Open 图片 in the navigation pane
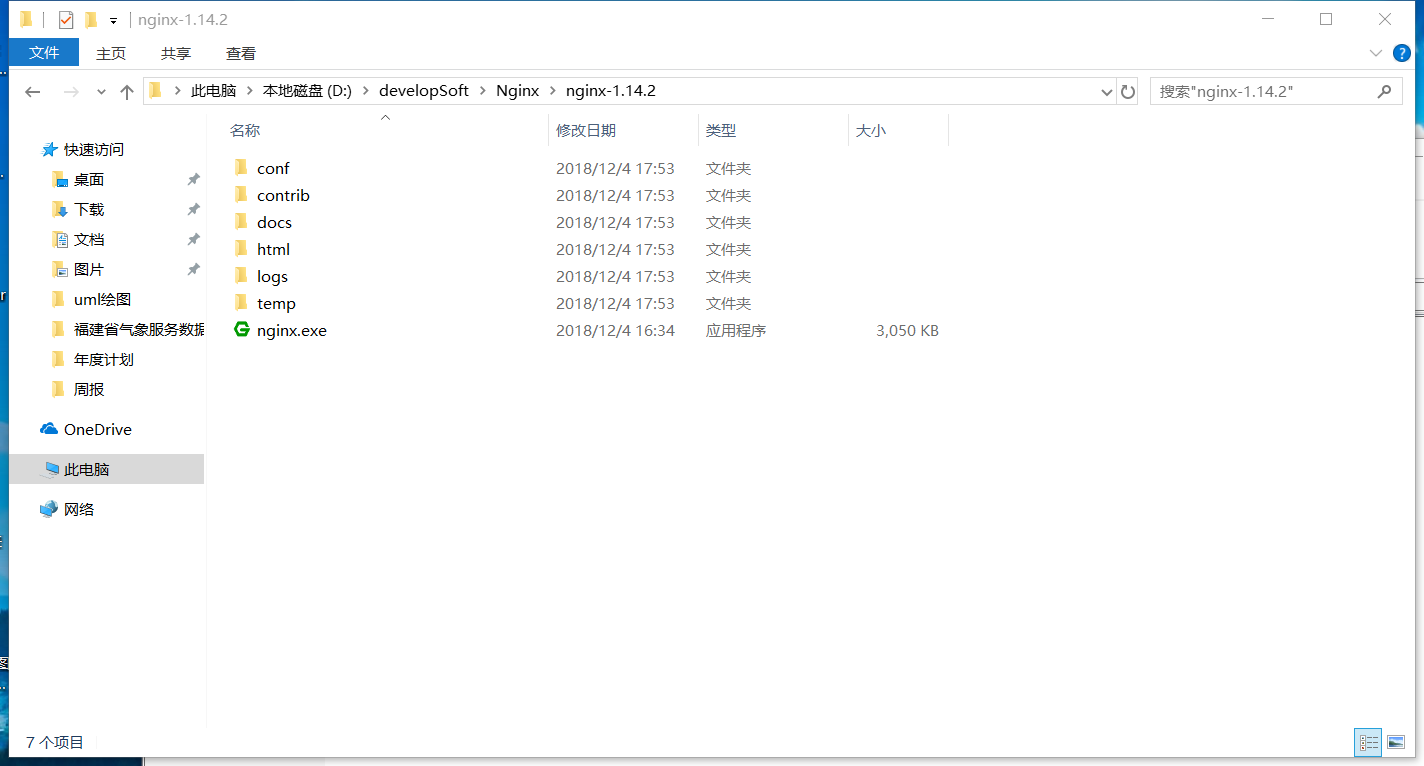This screenshot has height=766, width=1424. (89, 269)
